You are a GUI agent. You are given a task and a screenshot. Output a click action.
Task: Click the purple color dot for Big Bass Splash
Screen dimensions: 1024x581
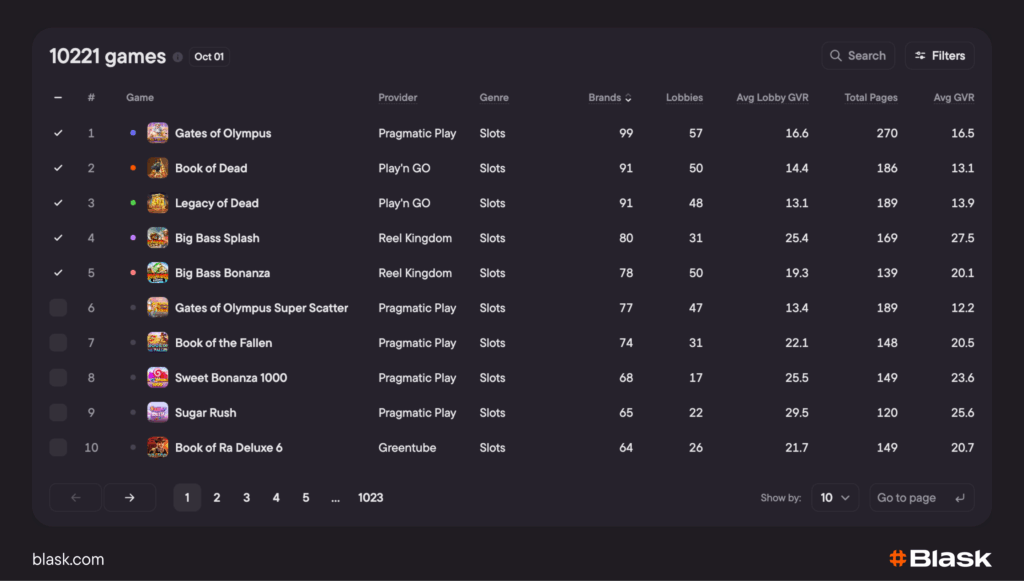[x=133, y=238]
